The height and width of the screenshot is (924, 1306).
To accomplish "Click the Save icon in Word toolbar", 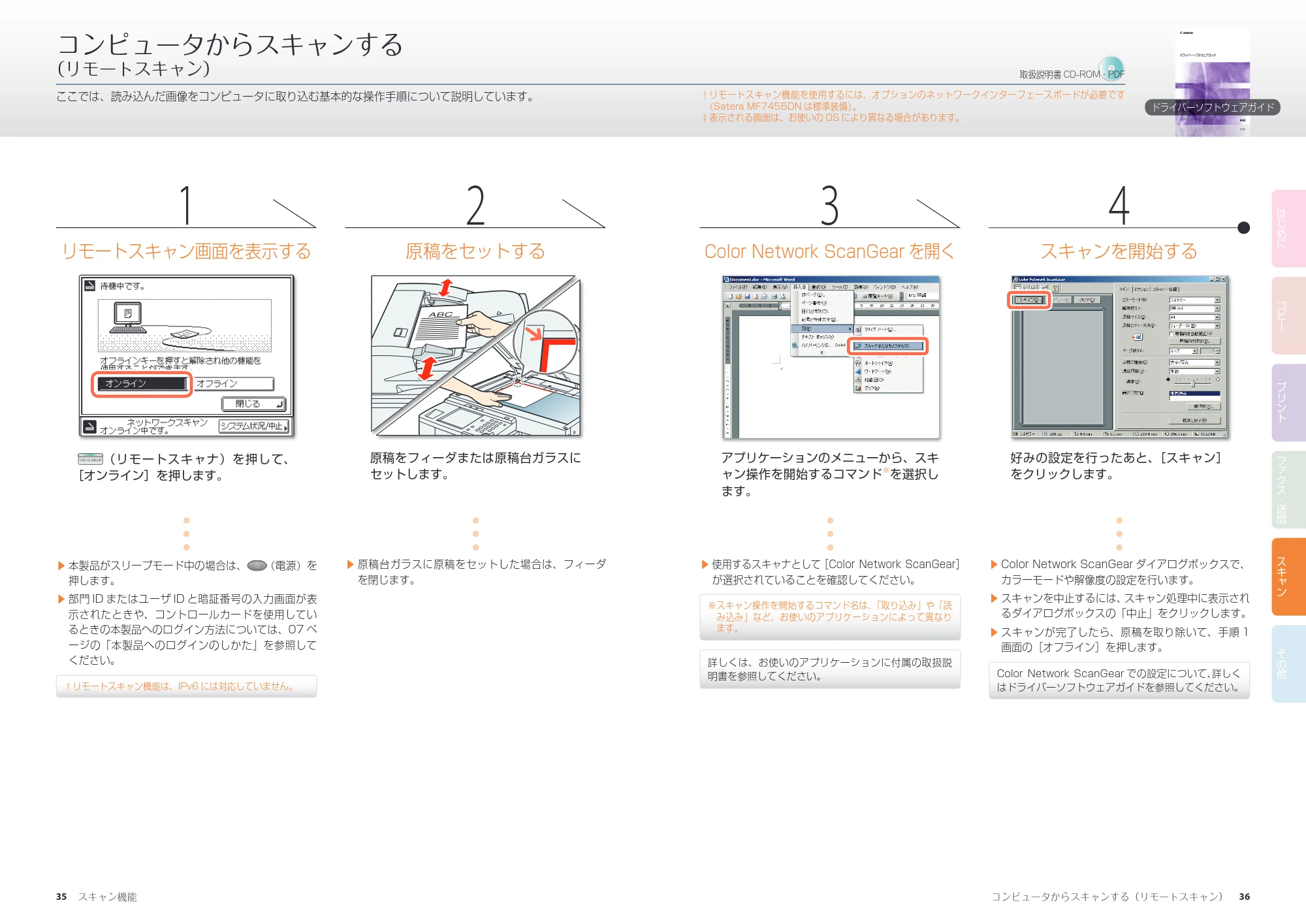I will (x=747, y=296).
